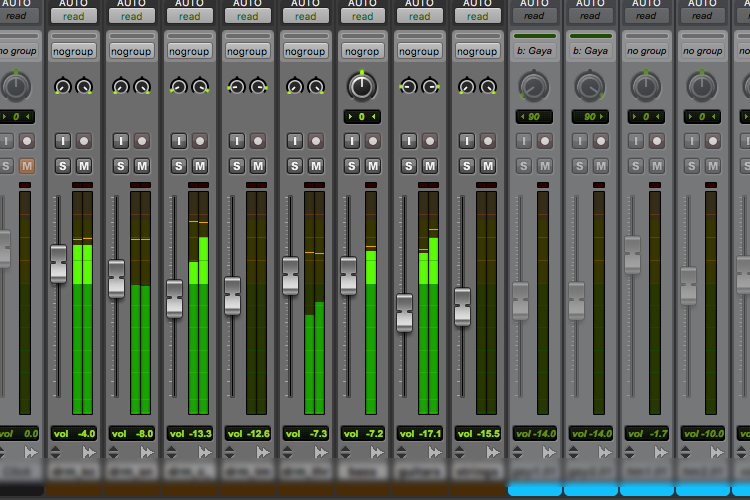
Task: Click the 'vol -13.3' readout
Action: point(189,434)
